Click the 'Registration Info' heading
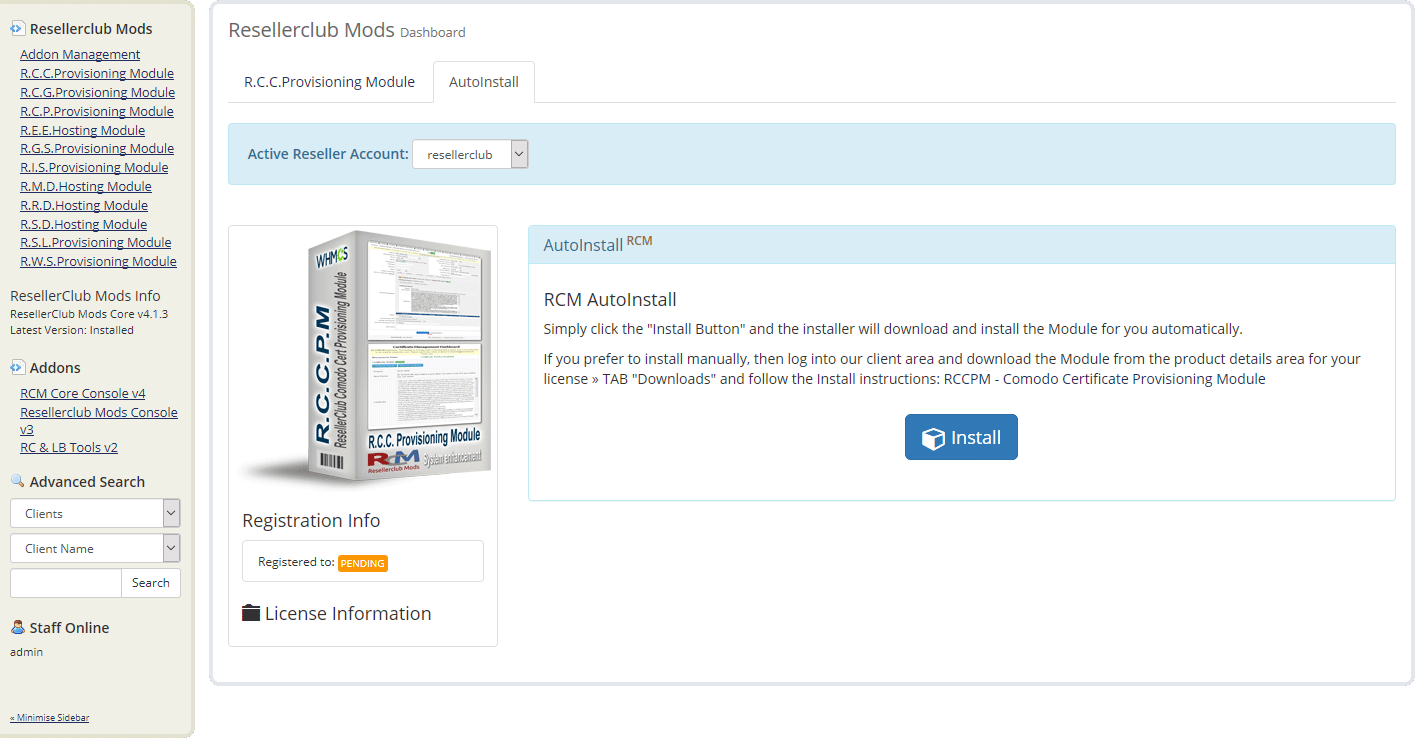Image resolution: width=1415 pixels, height=738 pixels. (311, 520)
